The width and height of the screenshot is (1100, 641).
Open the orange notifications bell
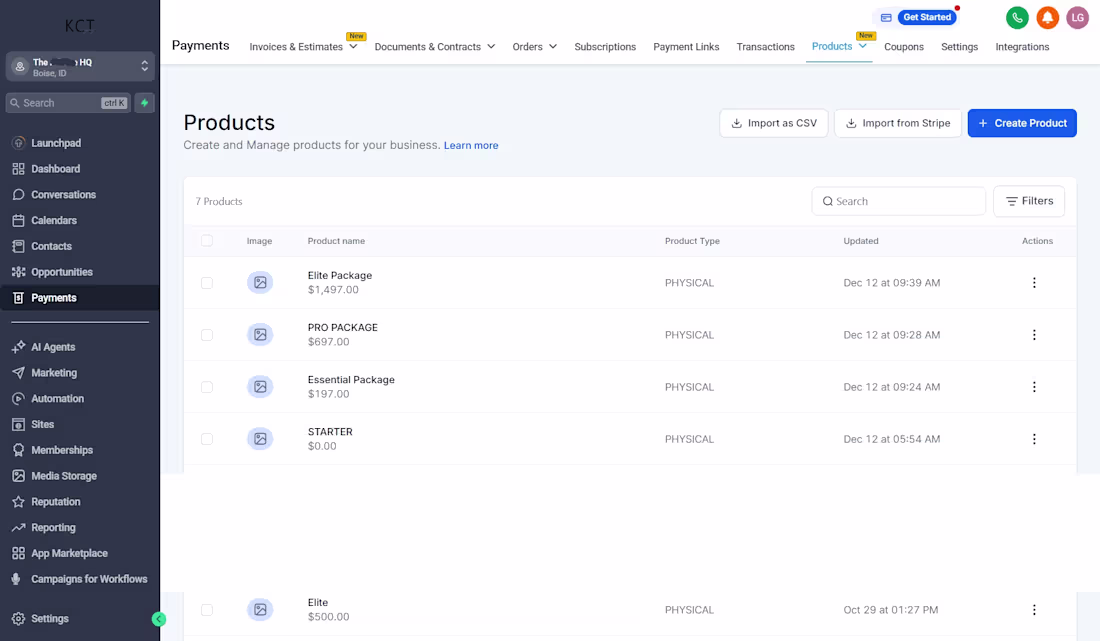[1047, 18]
